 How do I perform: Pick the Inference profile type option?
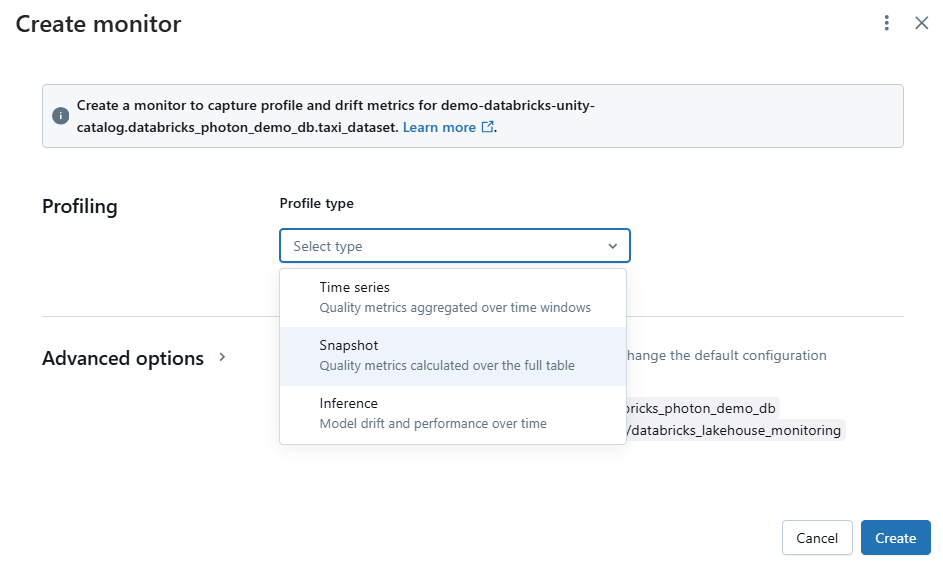click(x=452, y=413)
